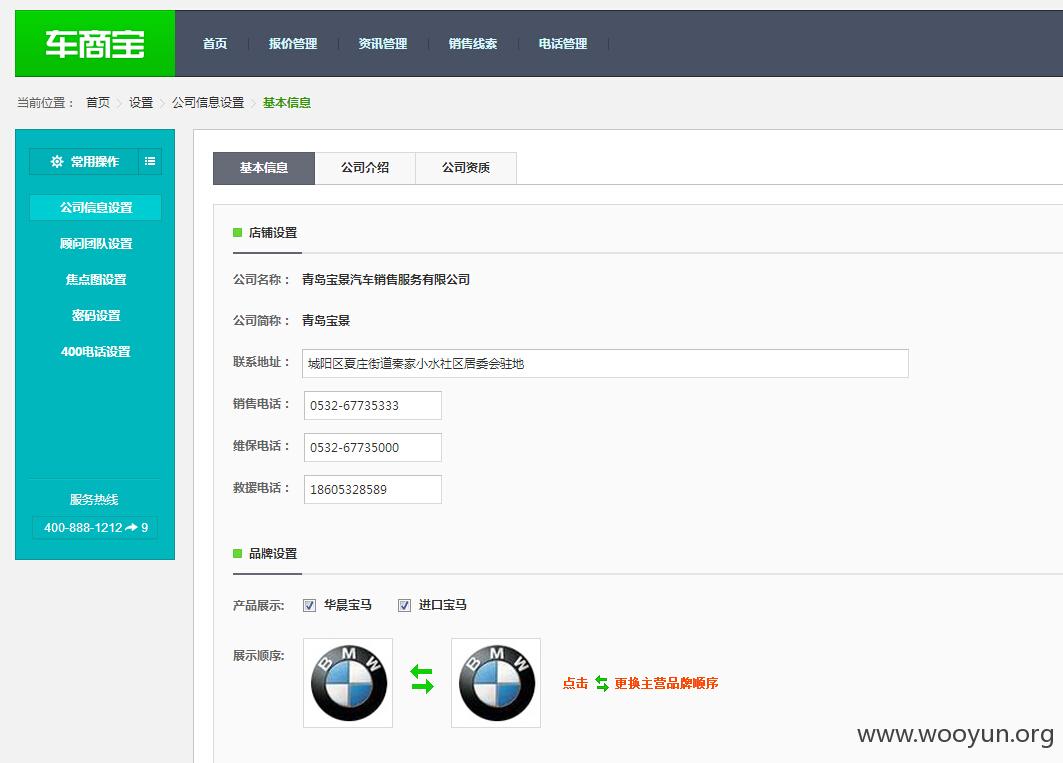Click the 服务热线 label
This screenshot has width=1063, height=763.
(94, 500)
